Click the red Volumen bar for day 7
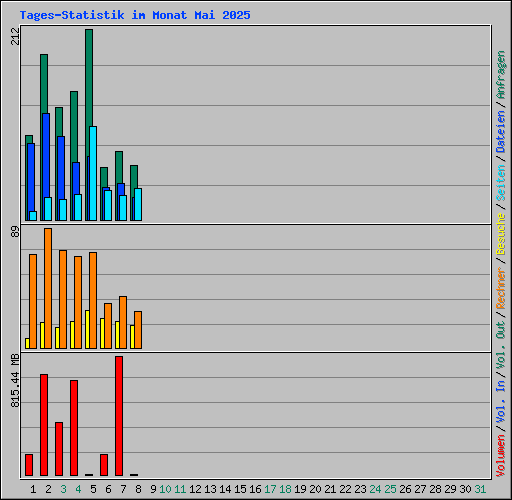This screenshot has width=512, height=500. coord(119,416)
